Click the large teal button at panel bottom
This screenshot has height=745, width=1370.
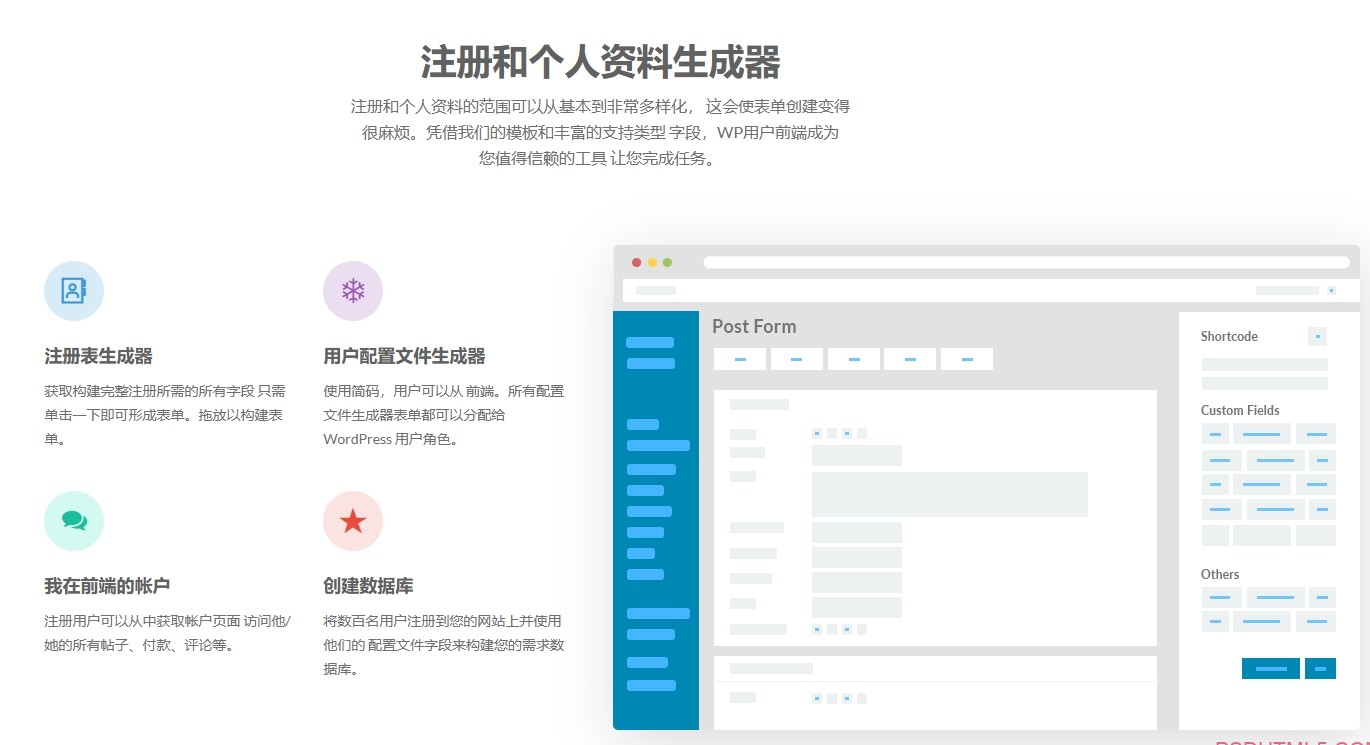[1270, 668]
